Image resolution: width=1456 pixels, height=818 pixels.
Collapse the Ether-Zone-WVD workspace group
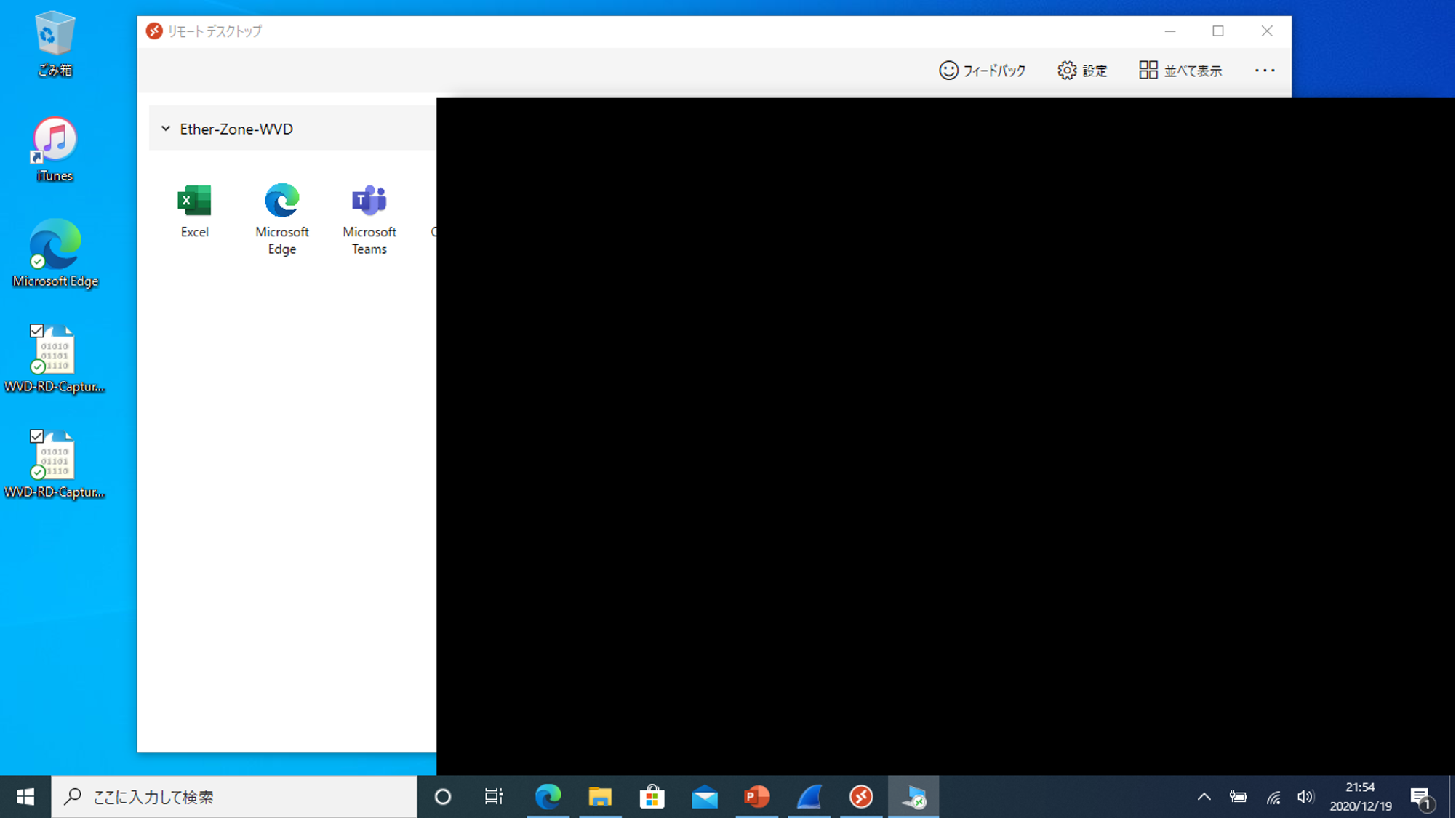pos(166,129)
